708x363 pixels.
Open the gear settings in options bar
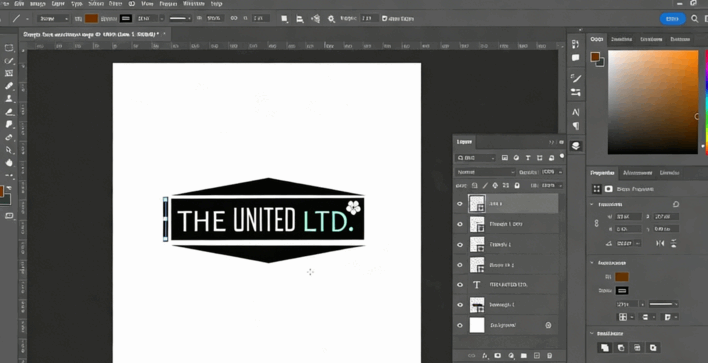(331, 19)
